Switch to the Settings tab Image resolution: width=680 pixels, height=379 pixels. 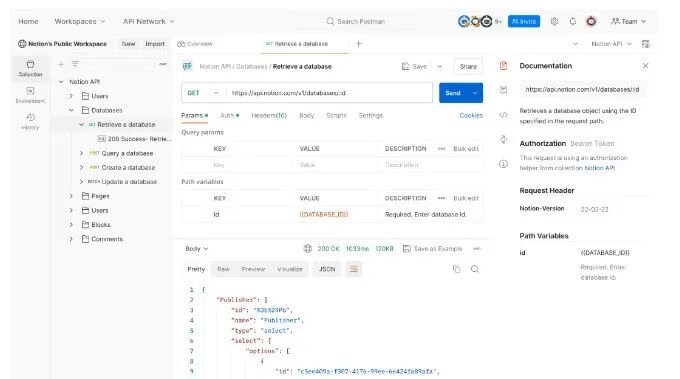(x=370, y=115)
